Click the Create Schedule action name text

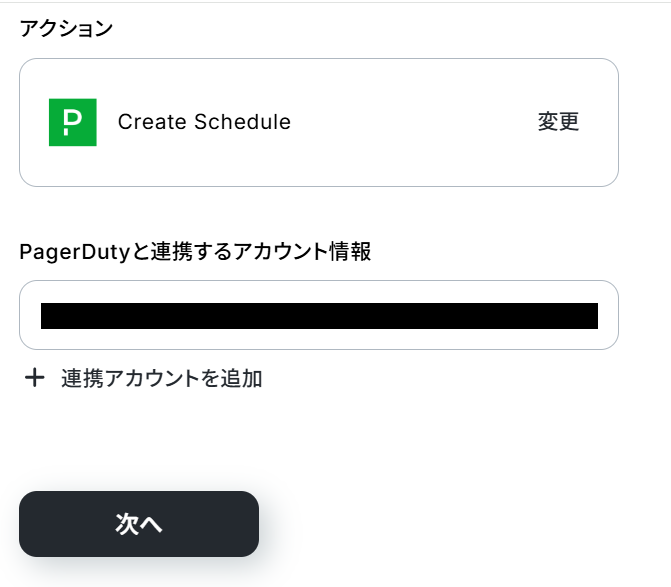point(204,122)
